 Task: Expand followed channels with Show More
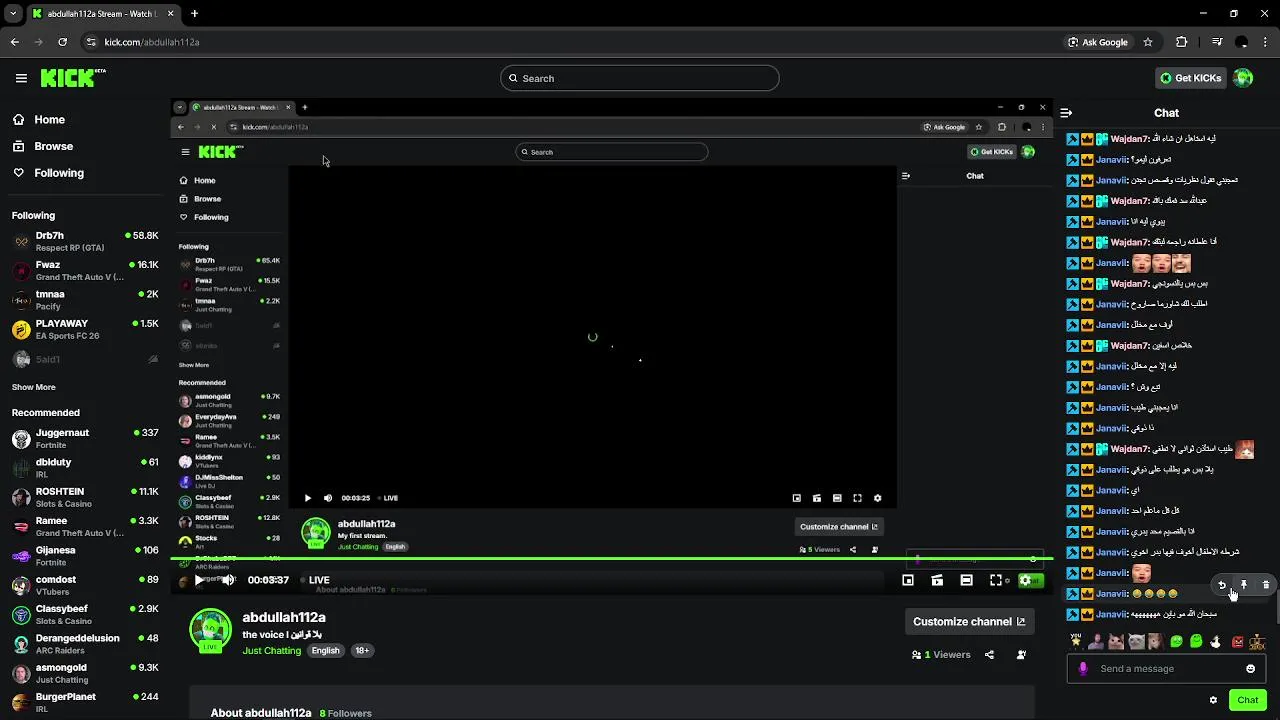pos(34,387)
